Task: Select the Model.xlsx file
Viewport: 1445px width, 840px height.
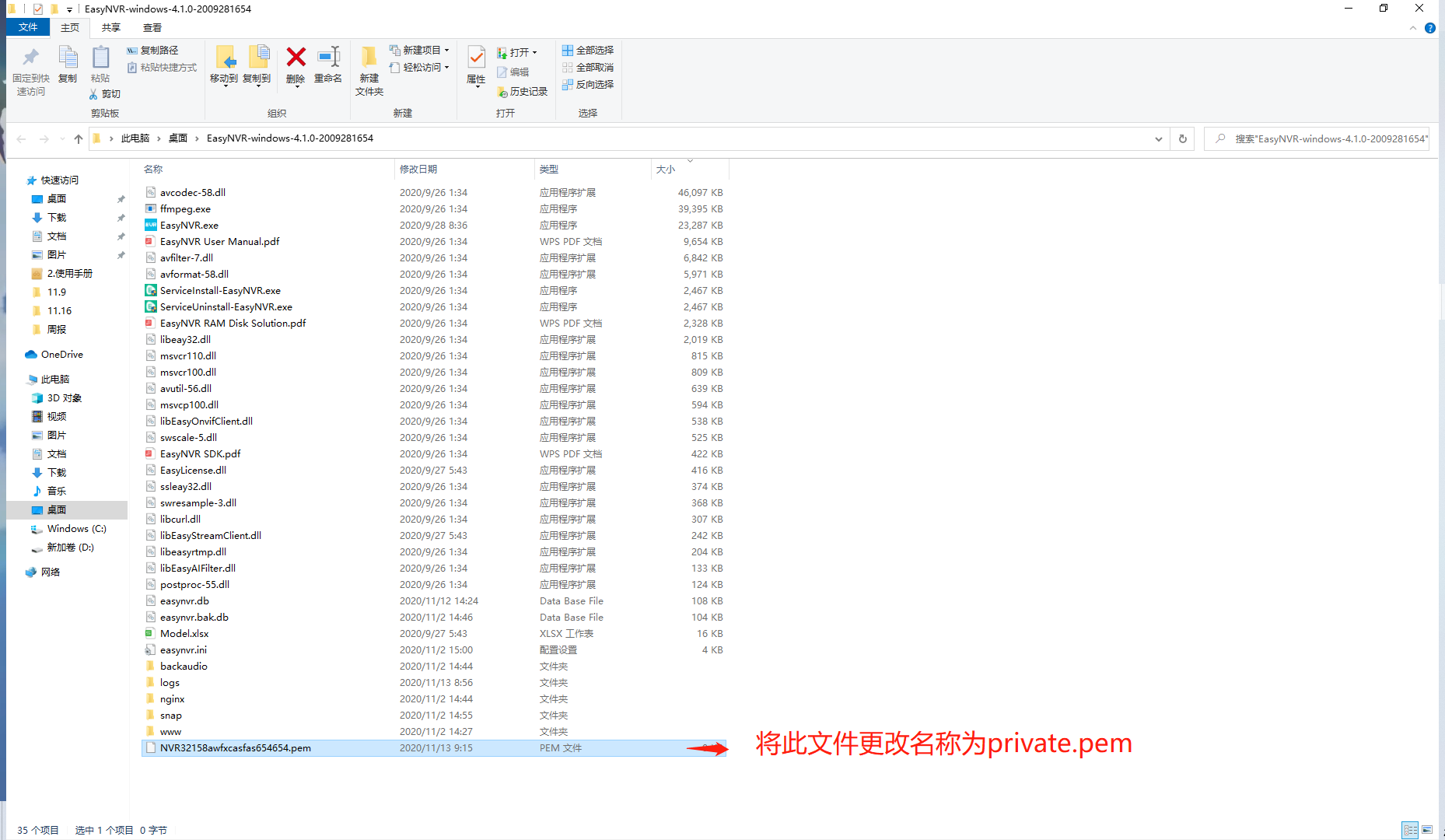Action: pyautogui.click(x=184, y=634)
